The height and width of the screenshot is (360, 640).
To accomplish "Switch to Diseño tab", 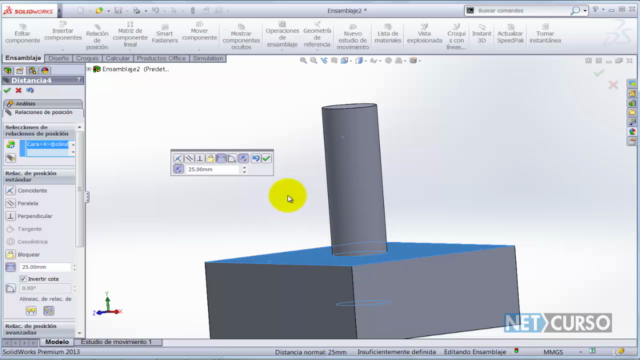I will pos(59,58).
